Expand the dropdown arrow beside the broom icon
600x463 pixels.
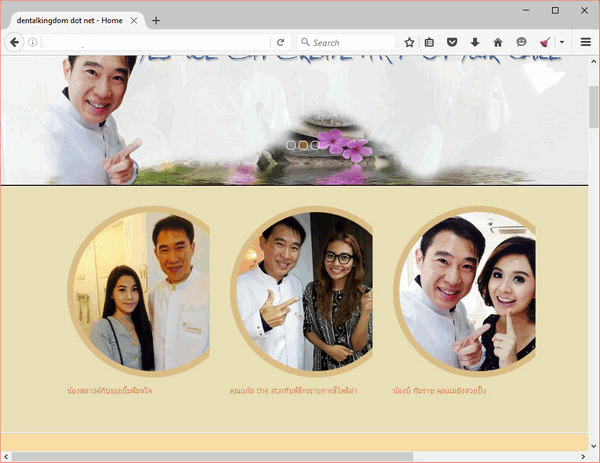coord(562,43)
